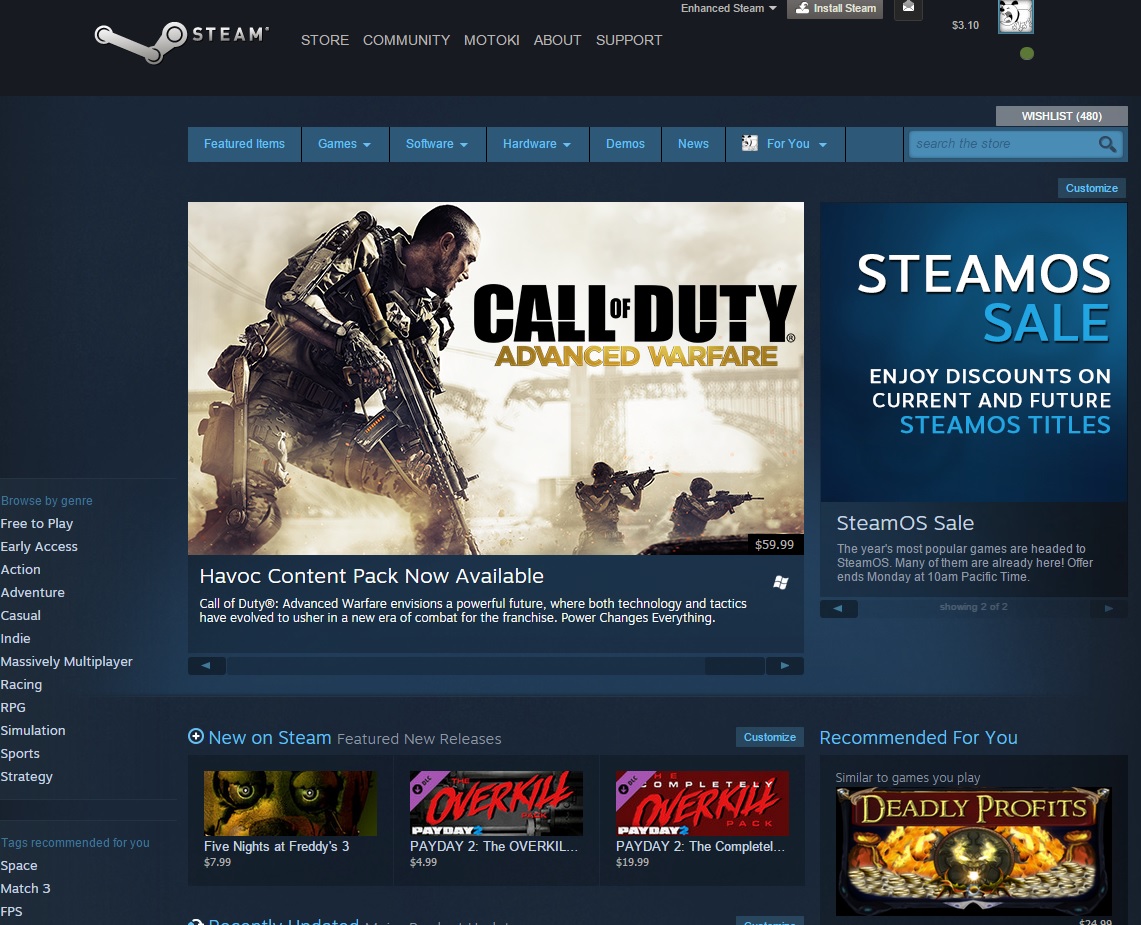The height and width of the screenshot is (925, 1141).
Task: Browse the Early Access genre
Action: (39, 547)
